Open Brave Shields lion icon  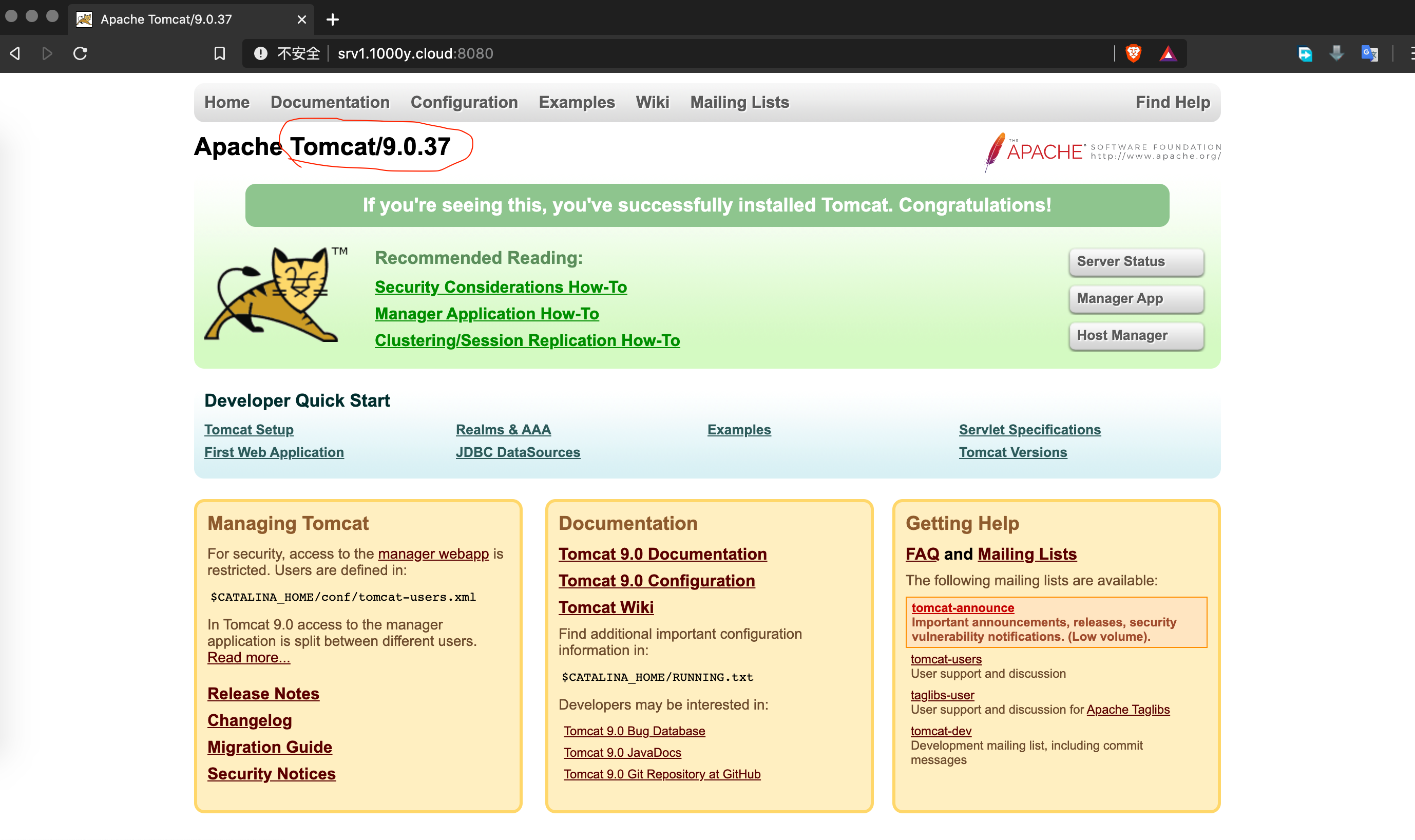point(1133,53)
